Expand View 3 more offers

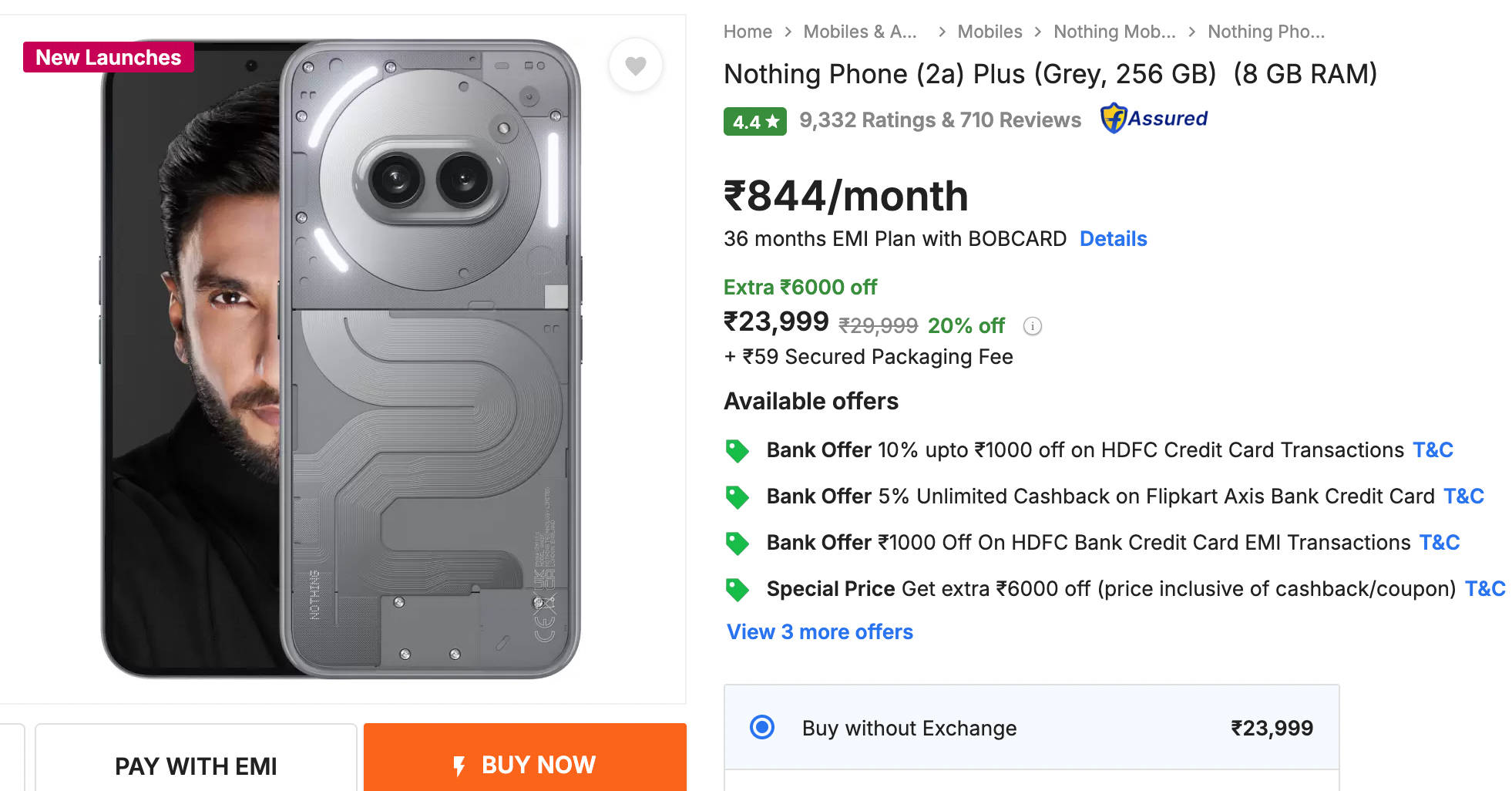pos(819,632)
